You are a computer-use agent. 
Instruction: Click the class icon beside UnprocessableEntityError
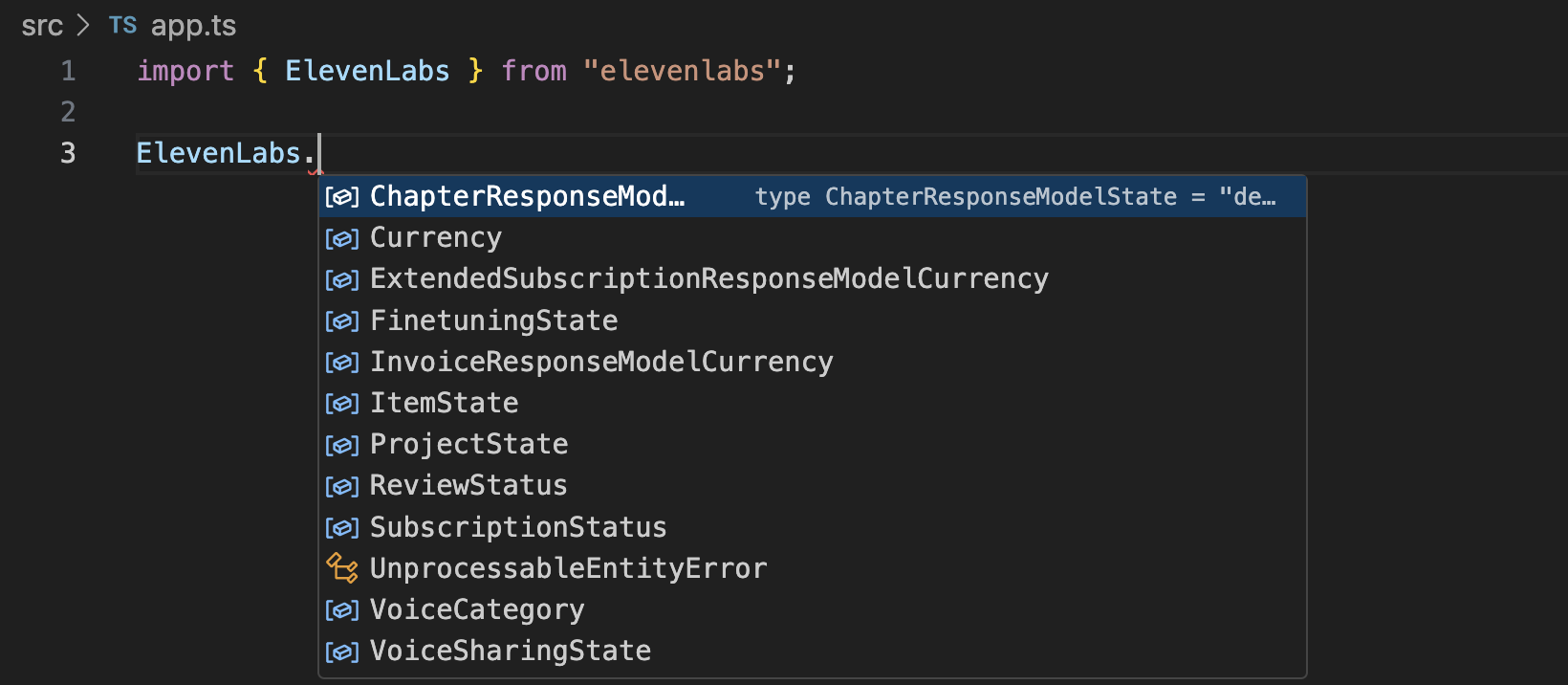(x=342, y=568)
